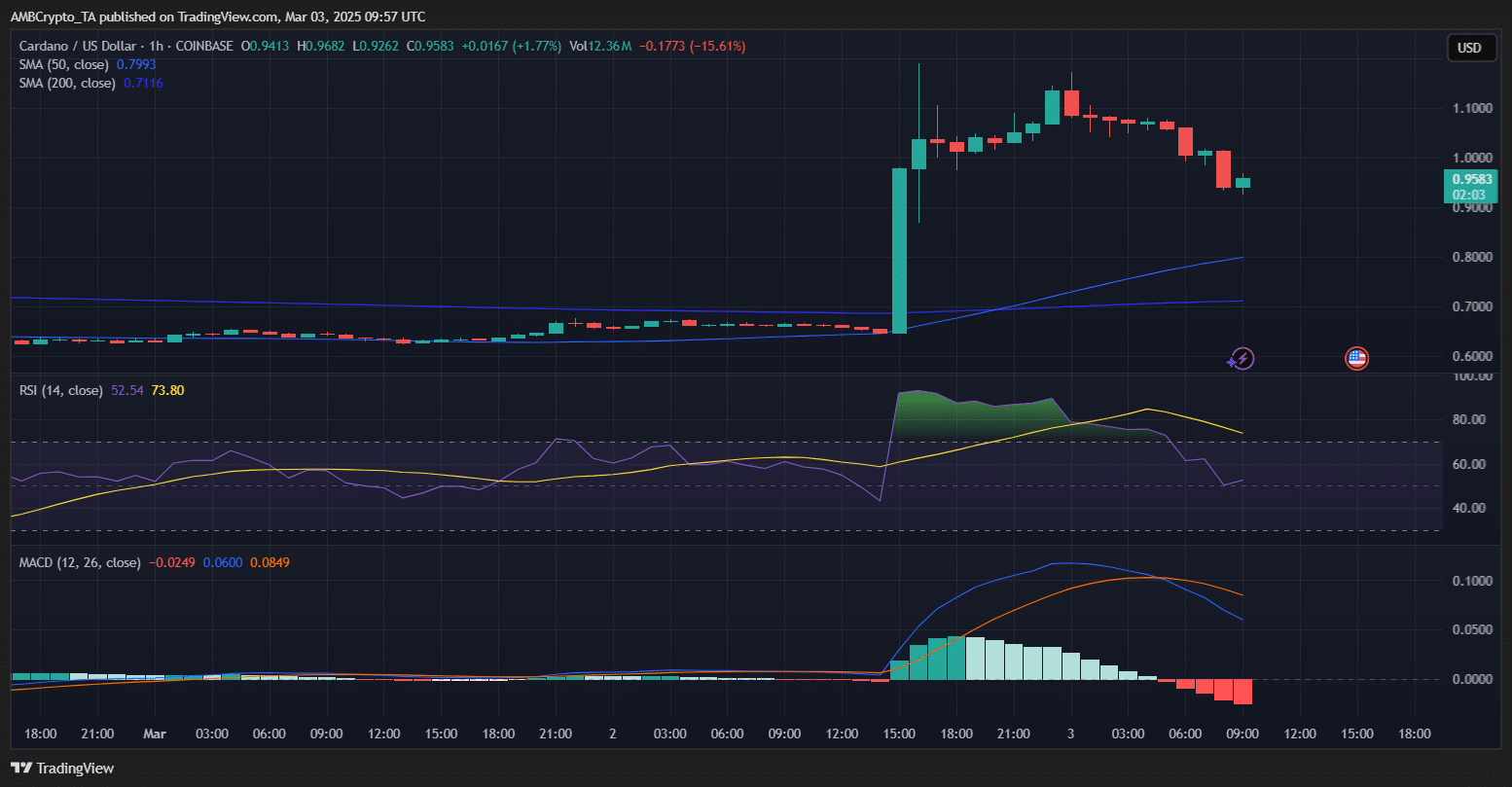
Task: Click the 80.00 label on RSI scale
Action: [1468, 420]
